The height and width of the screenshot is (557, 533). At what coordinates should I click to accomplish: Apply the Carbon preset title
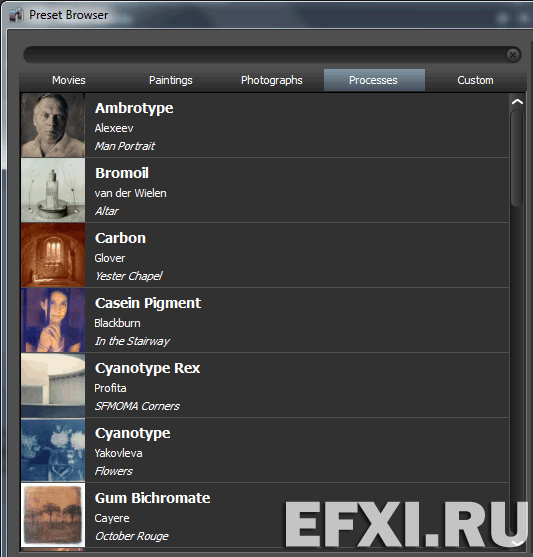120,238
